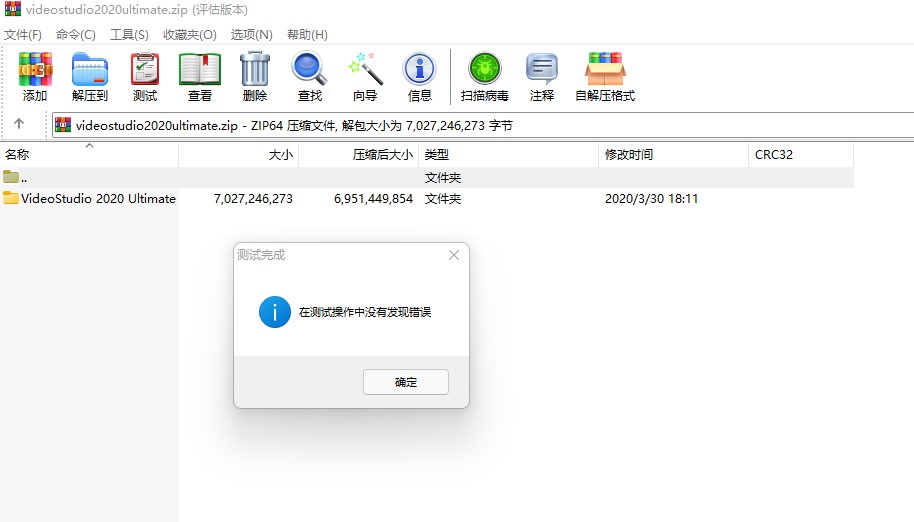Go up one level with arrow icon

coord(19,124)
